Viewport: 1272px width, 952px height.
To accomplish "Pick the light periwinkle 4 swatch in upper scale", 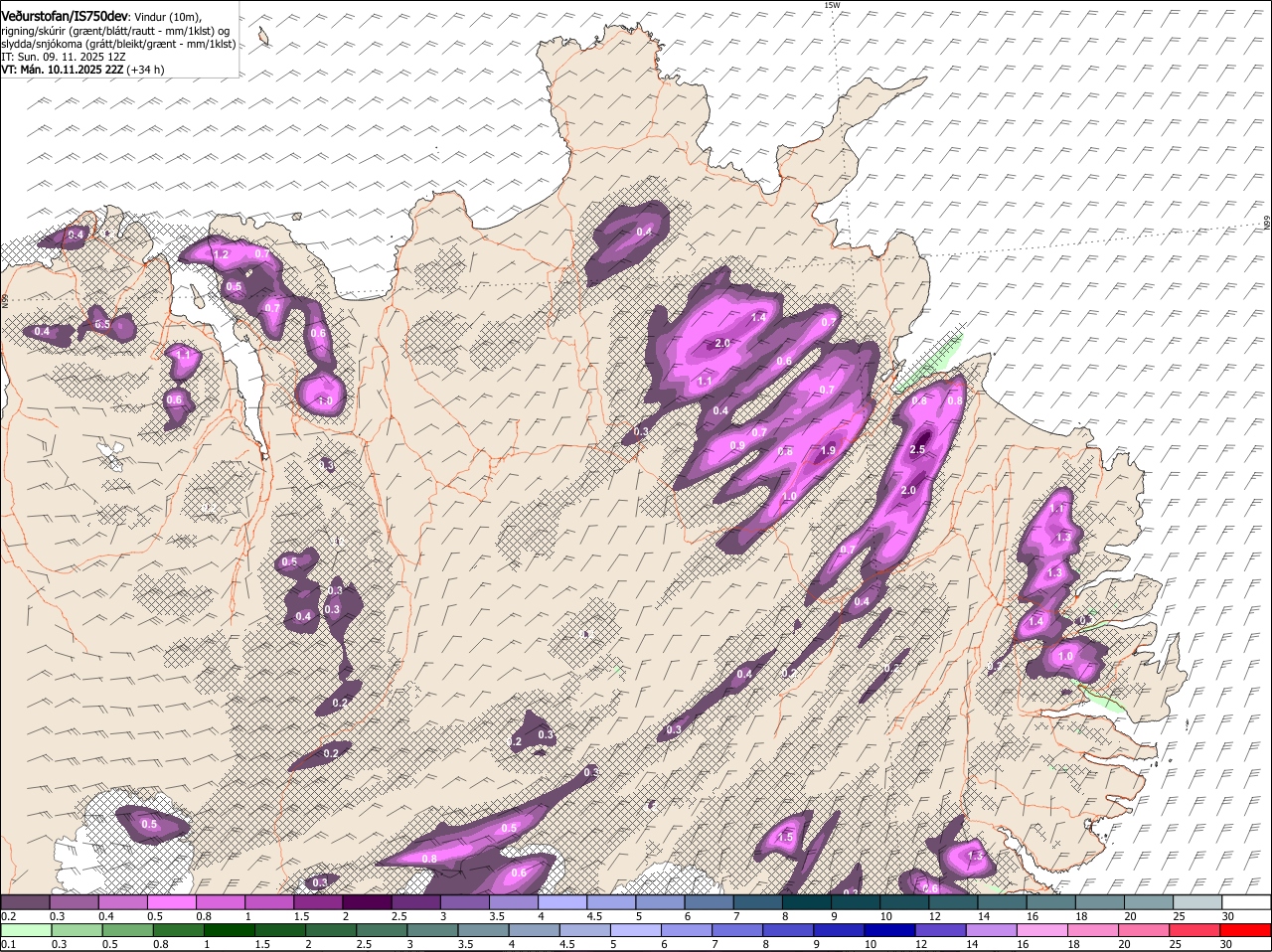I will coord(563,901).
